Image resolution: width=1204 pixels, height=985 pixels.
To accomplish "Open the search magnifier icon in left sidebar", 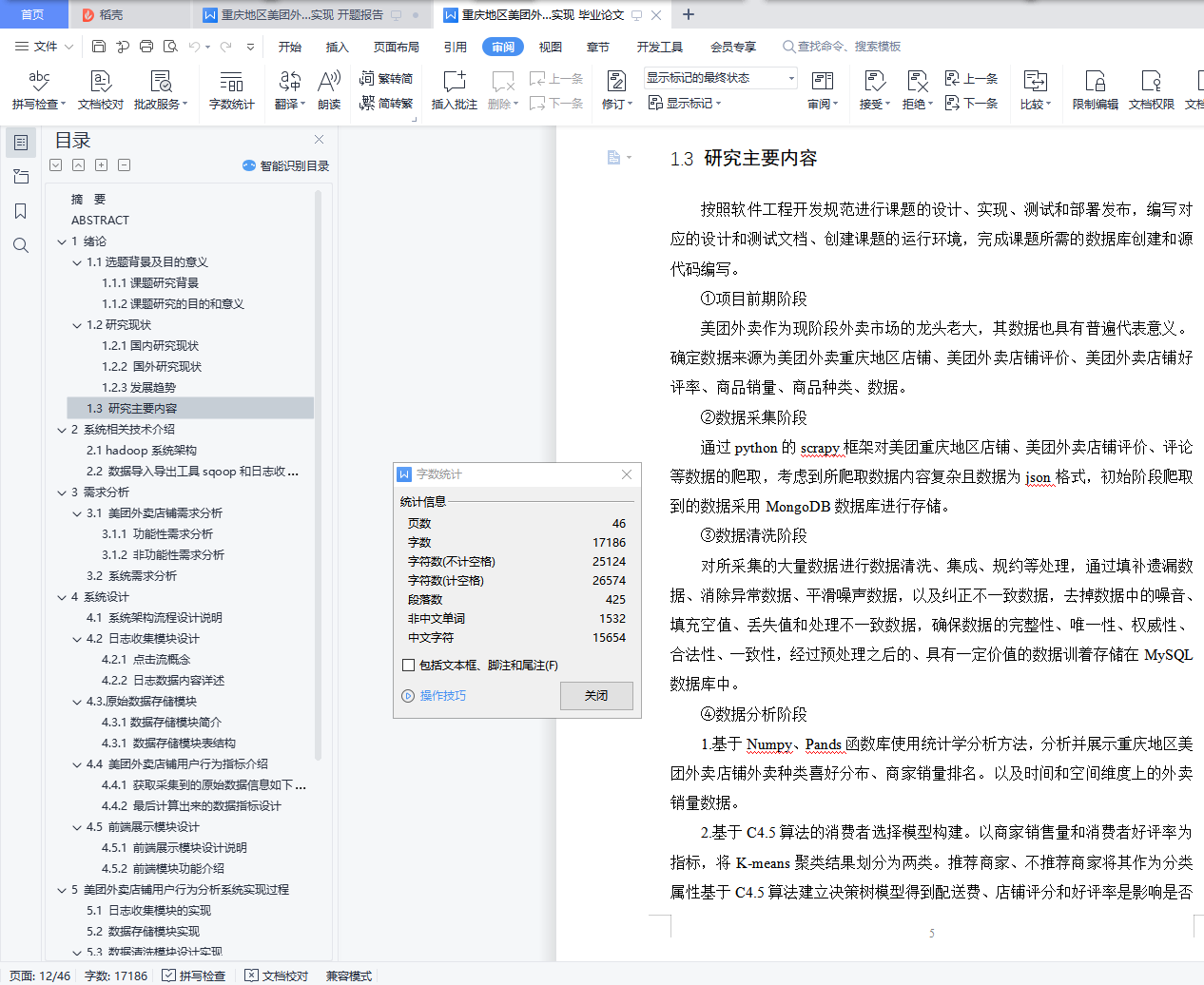I will point(21,245).
